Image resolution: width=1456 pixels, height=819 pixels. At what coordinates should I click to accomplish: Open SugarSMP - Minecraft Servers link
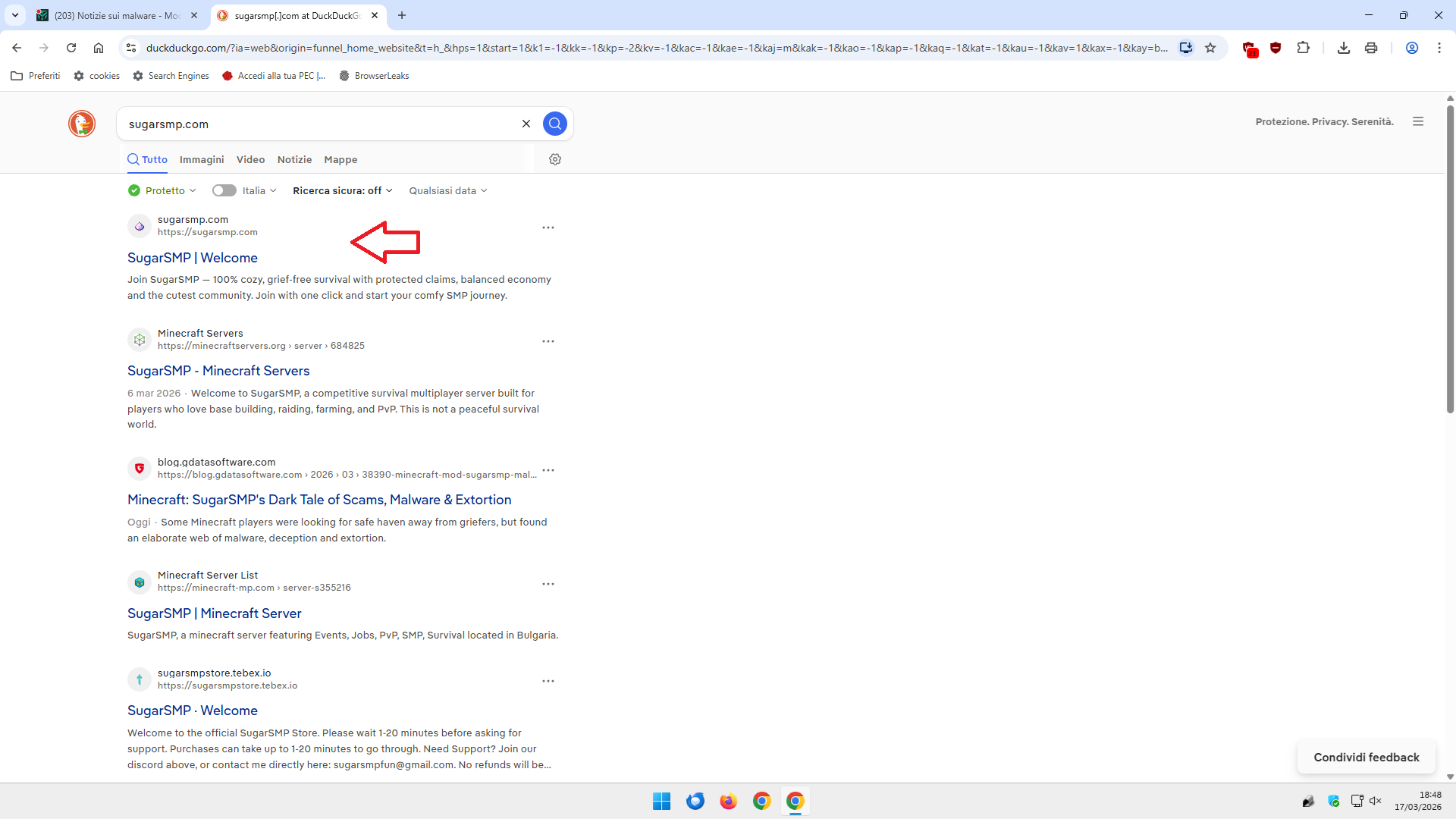coord(218,371)
